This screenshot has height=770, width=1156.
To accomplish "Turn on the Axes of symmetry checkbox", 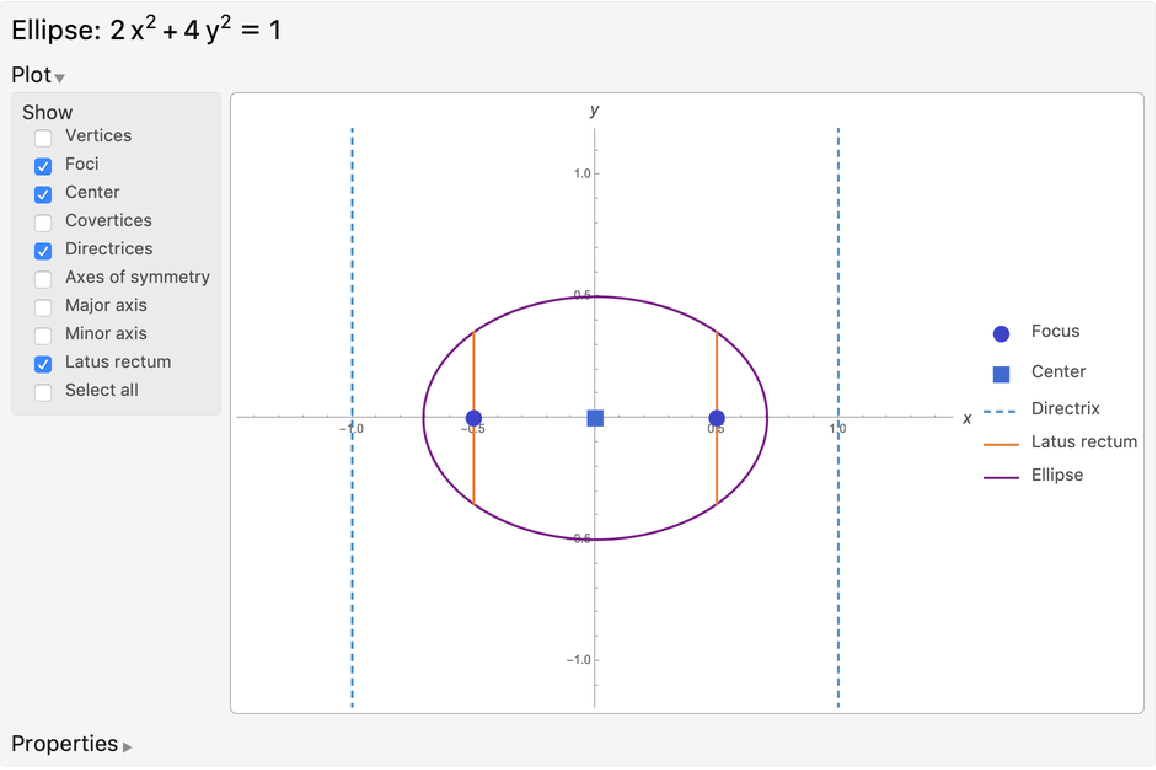I will pos(43,279).
